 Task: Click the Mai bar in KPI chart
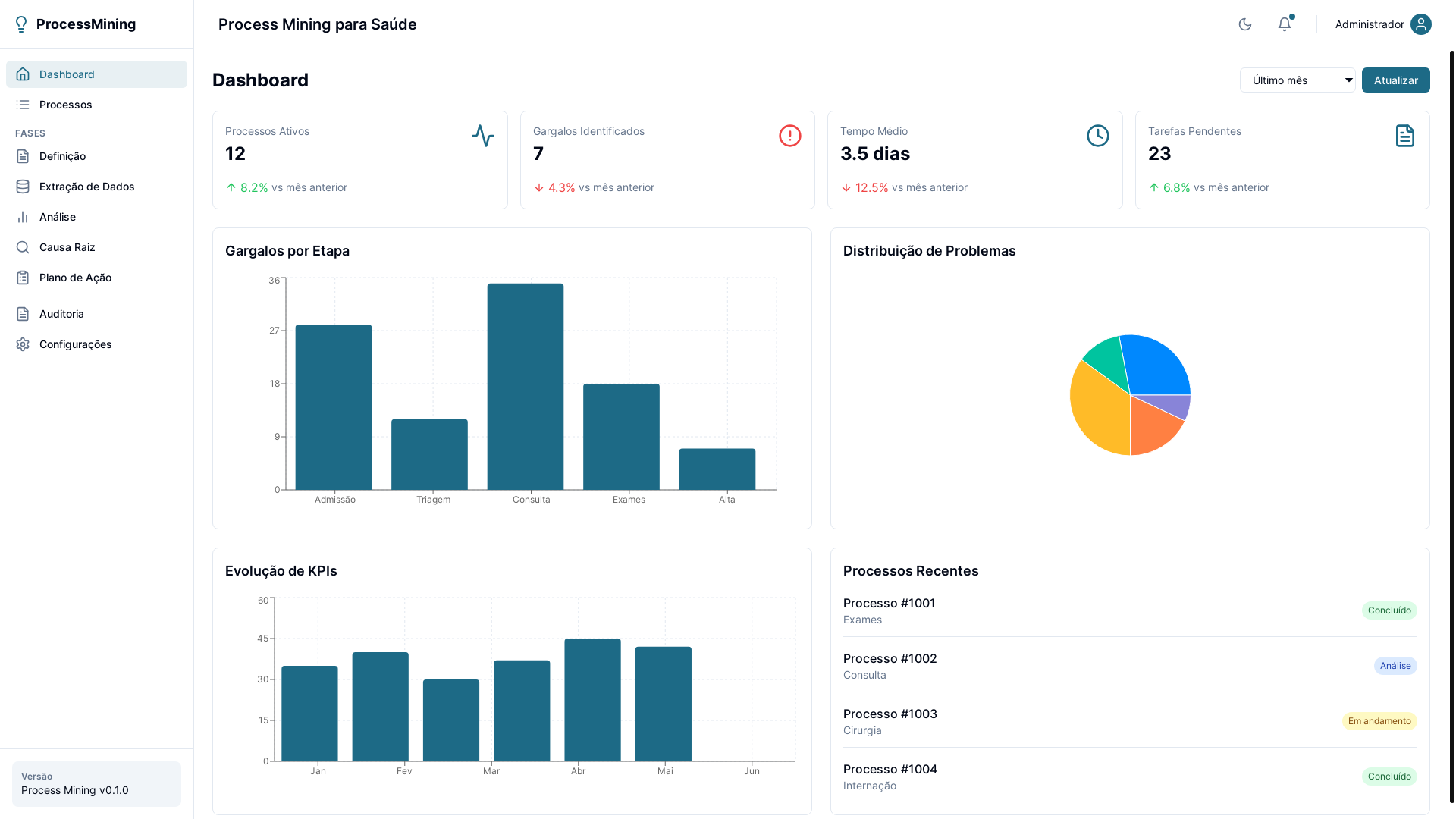pos(664,704)
